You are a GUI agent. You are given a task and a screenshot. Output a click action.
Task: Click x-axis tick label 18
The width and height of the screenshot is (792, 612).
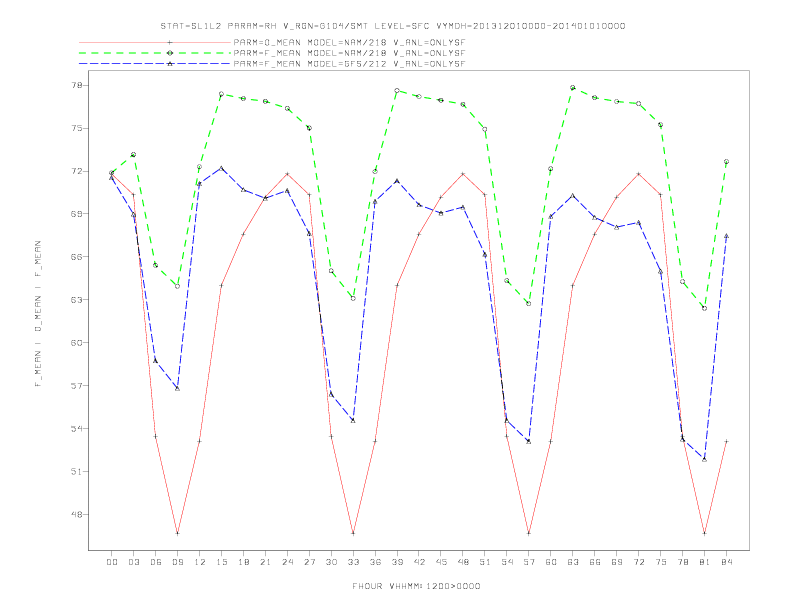[x=243, y=562]
